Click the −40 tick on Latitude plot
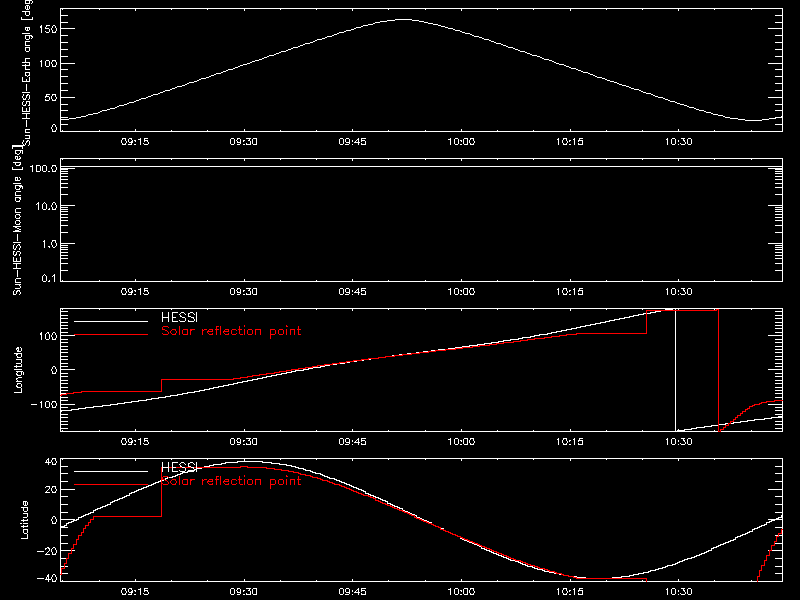 47,578
